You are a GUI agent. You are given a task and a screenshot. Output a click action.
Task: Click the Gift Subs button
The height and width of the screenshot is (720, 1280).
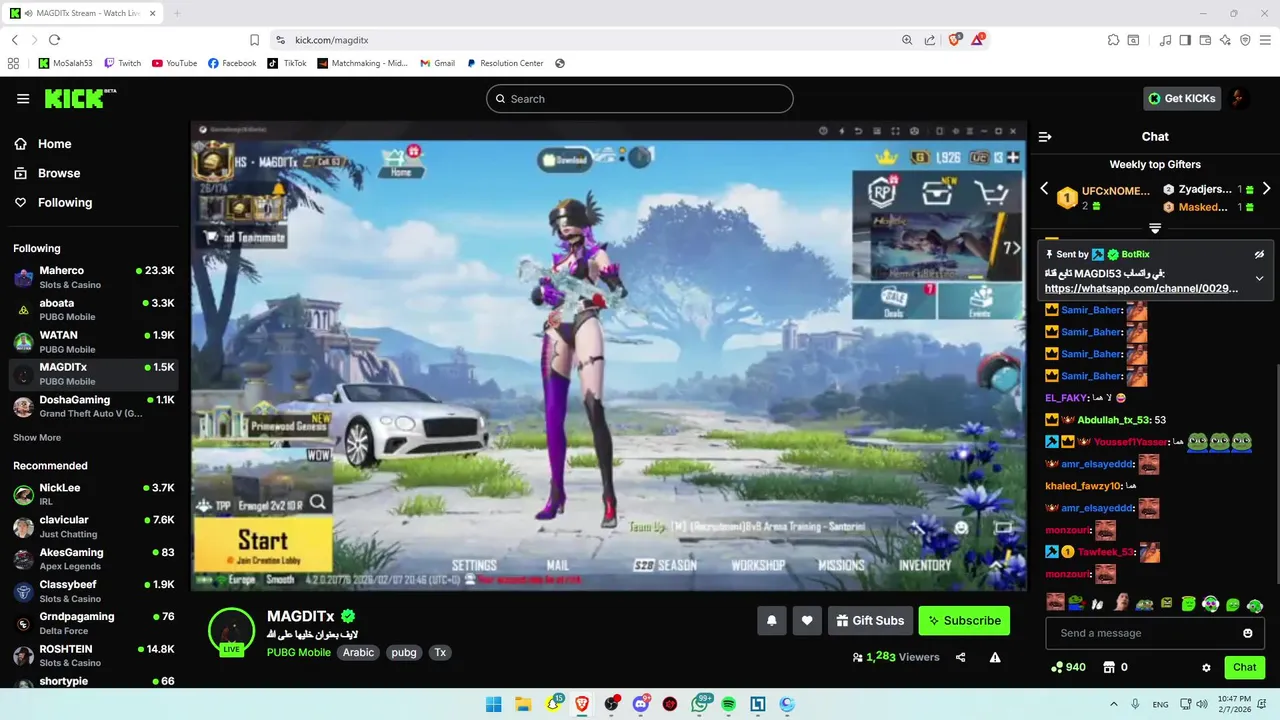coord(870,621)
